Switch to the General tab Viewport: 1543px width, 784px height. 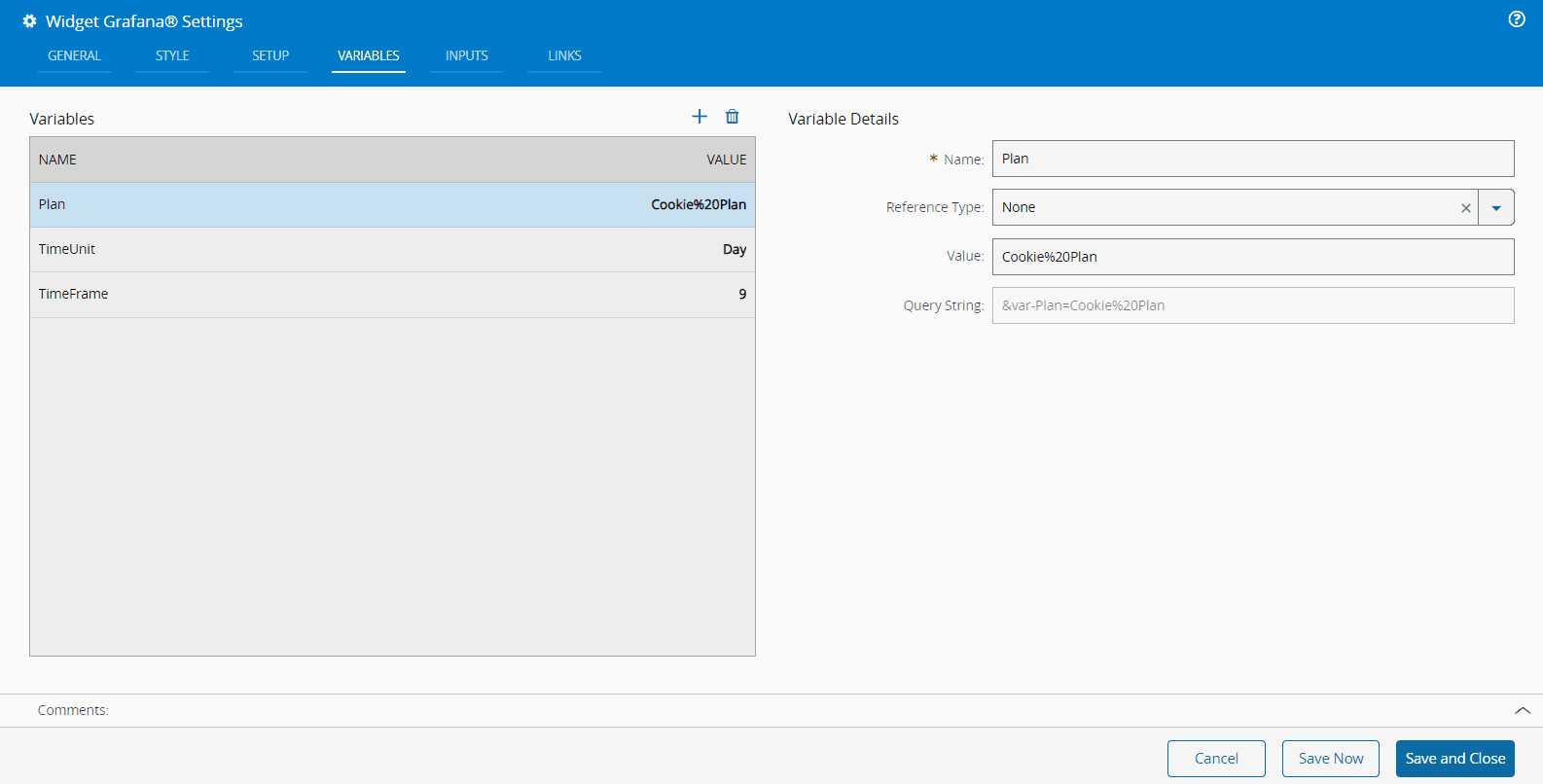click(x=74, y=56)
